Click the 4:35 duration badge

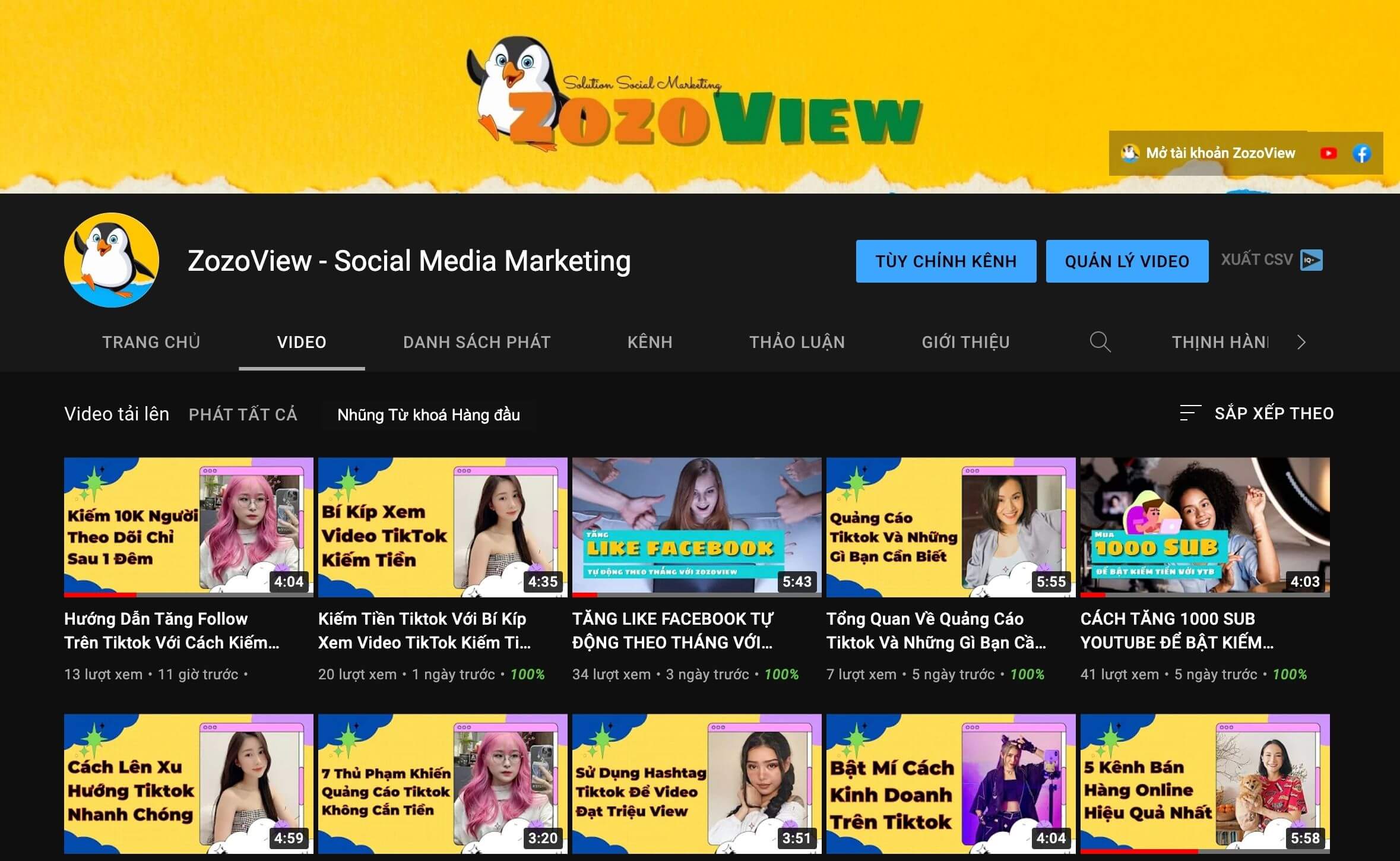point(543,581)
